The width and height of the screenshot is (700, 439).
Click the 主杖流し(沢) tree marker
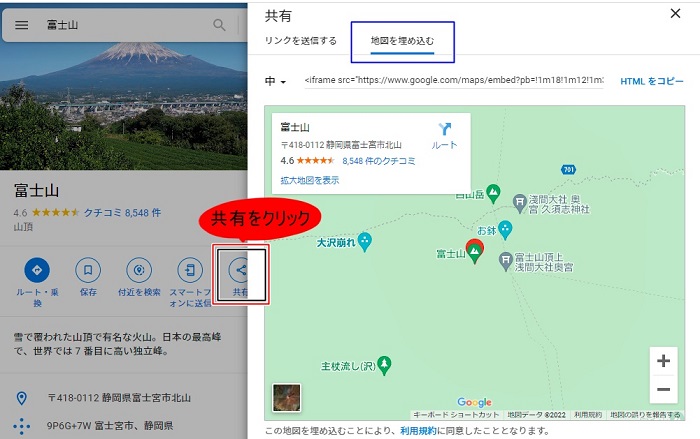click(384, 365)
